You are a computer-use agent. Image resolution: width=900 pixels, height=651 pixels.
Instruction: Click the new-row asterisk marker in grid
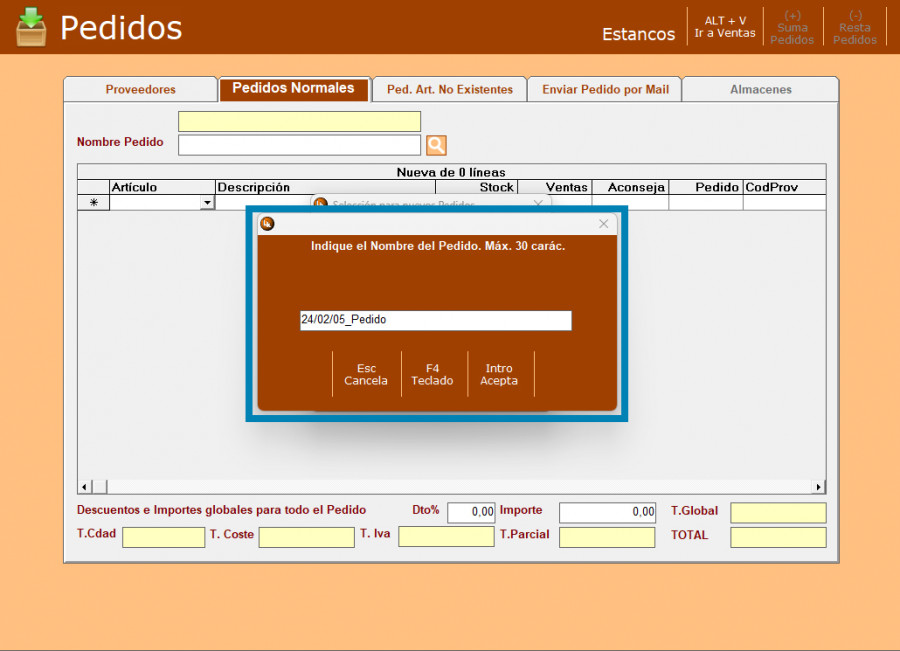click(94, 202)
